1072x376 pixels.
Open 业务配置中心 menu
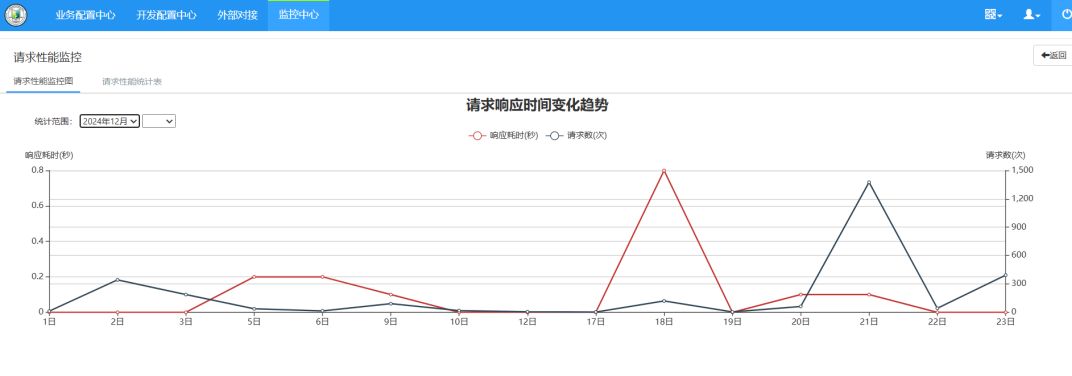[85, 15]
